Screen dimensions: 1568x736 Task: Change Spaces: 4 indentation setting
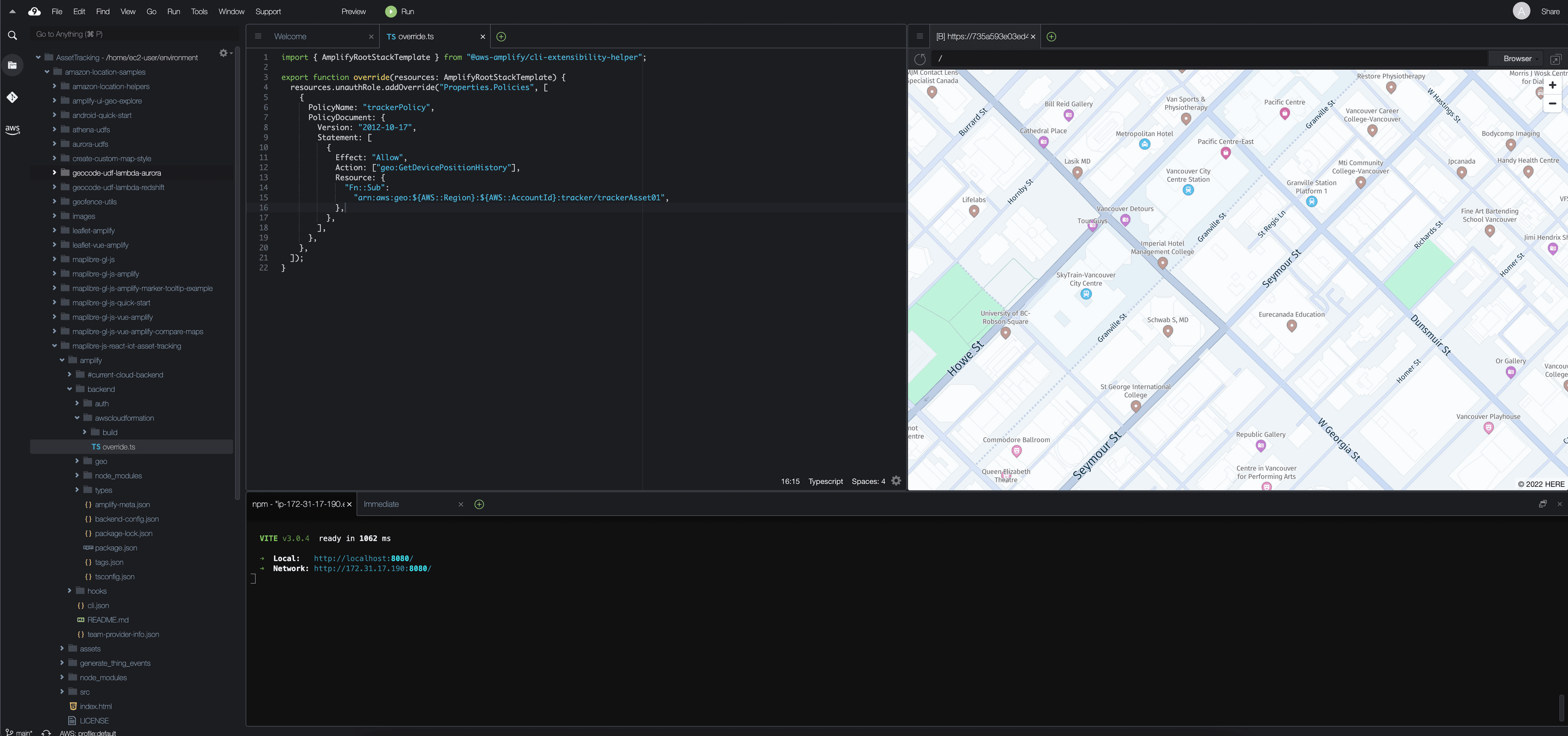[x=869, y=481]
